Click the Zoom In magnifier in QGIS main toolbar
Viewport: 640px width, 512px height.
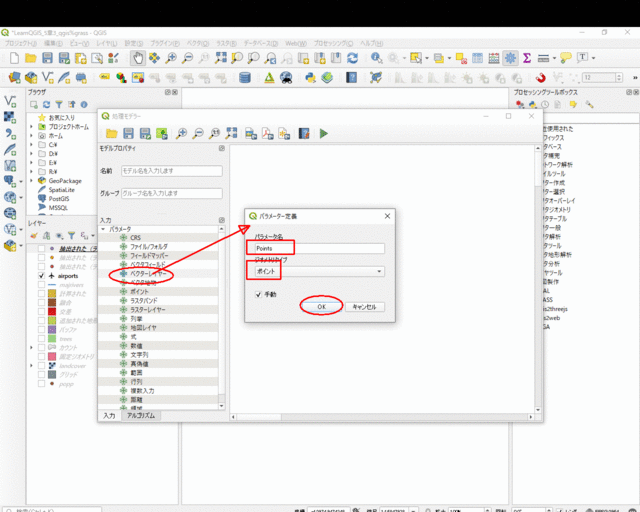click(x=171, y=58)
